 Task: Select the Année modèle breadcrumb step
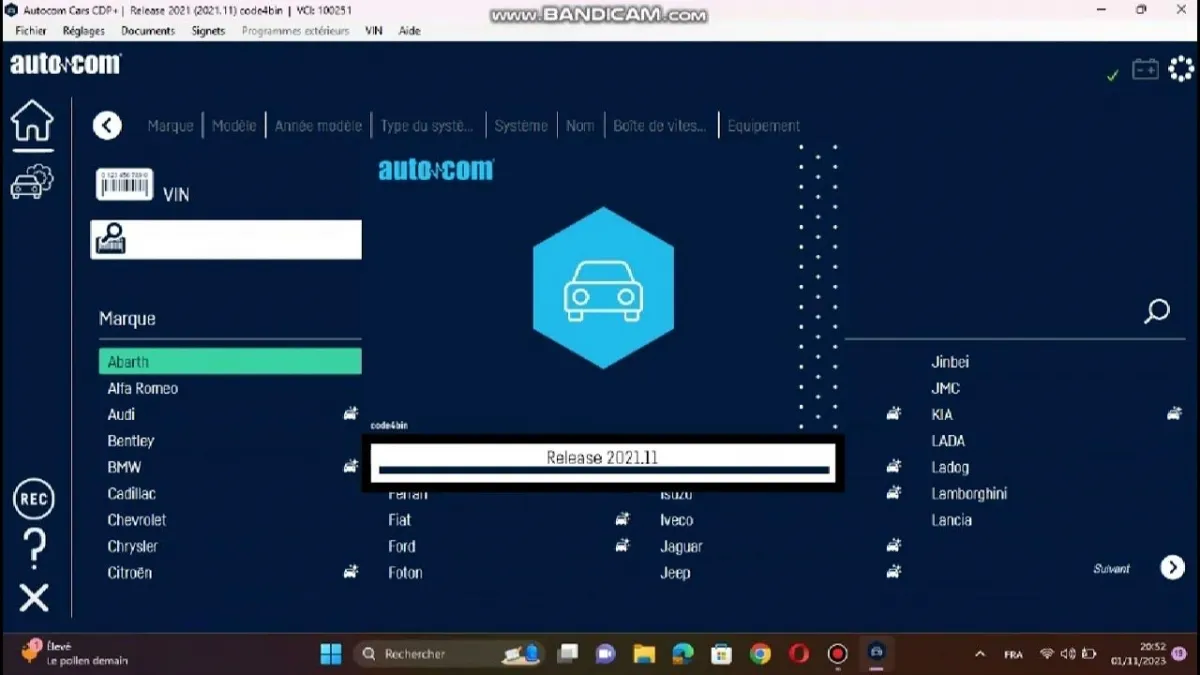coord(318,126)
